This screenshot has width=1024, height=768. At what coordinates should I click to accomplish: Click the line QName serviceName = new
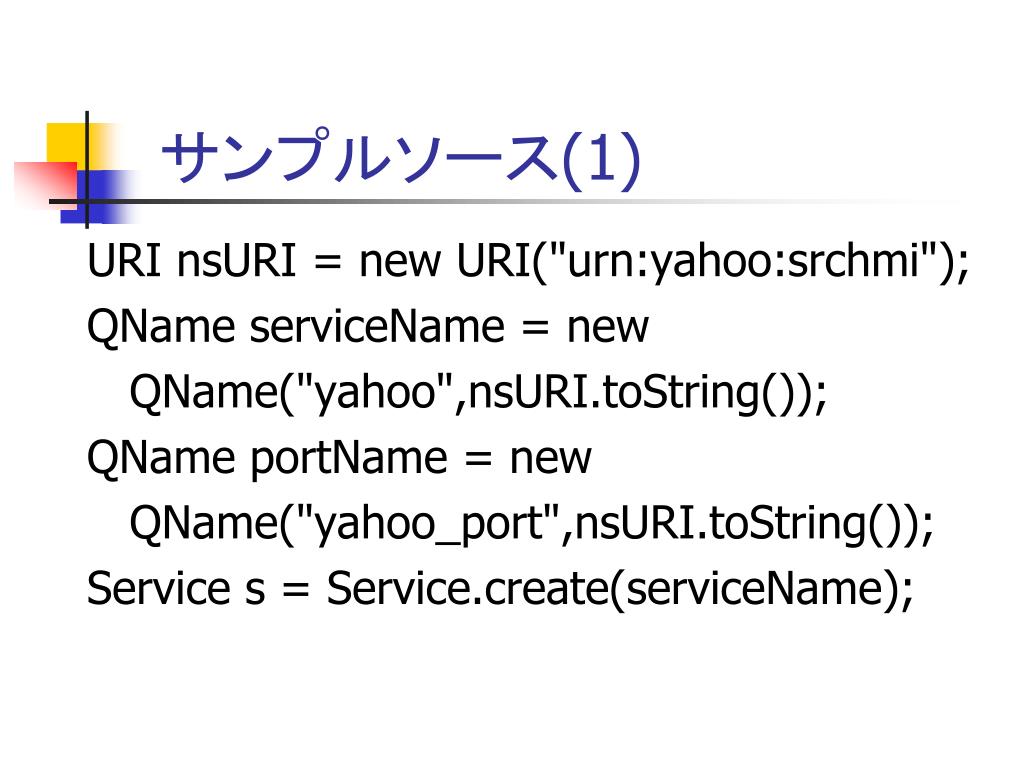(x=368, y=327)
